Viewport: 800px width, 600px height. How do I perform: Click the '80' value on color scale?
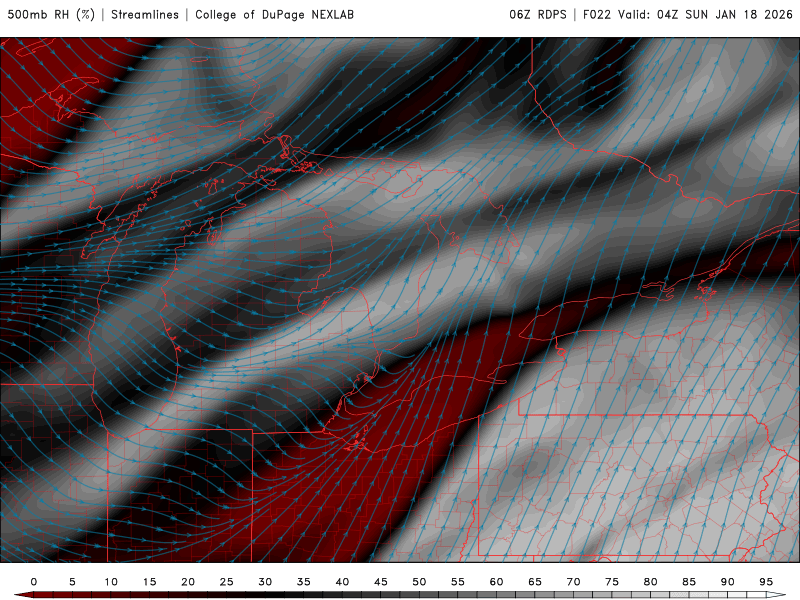(651, 582)
